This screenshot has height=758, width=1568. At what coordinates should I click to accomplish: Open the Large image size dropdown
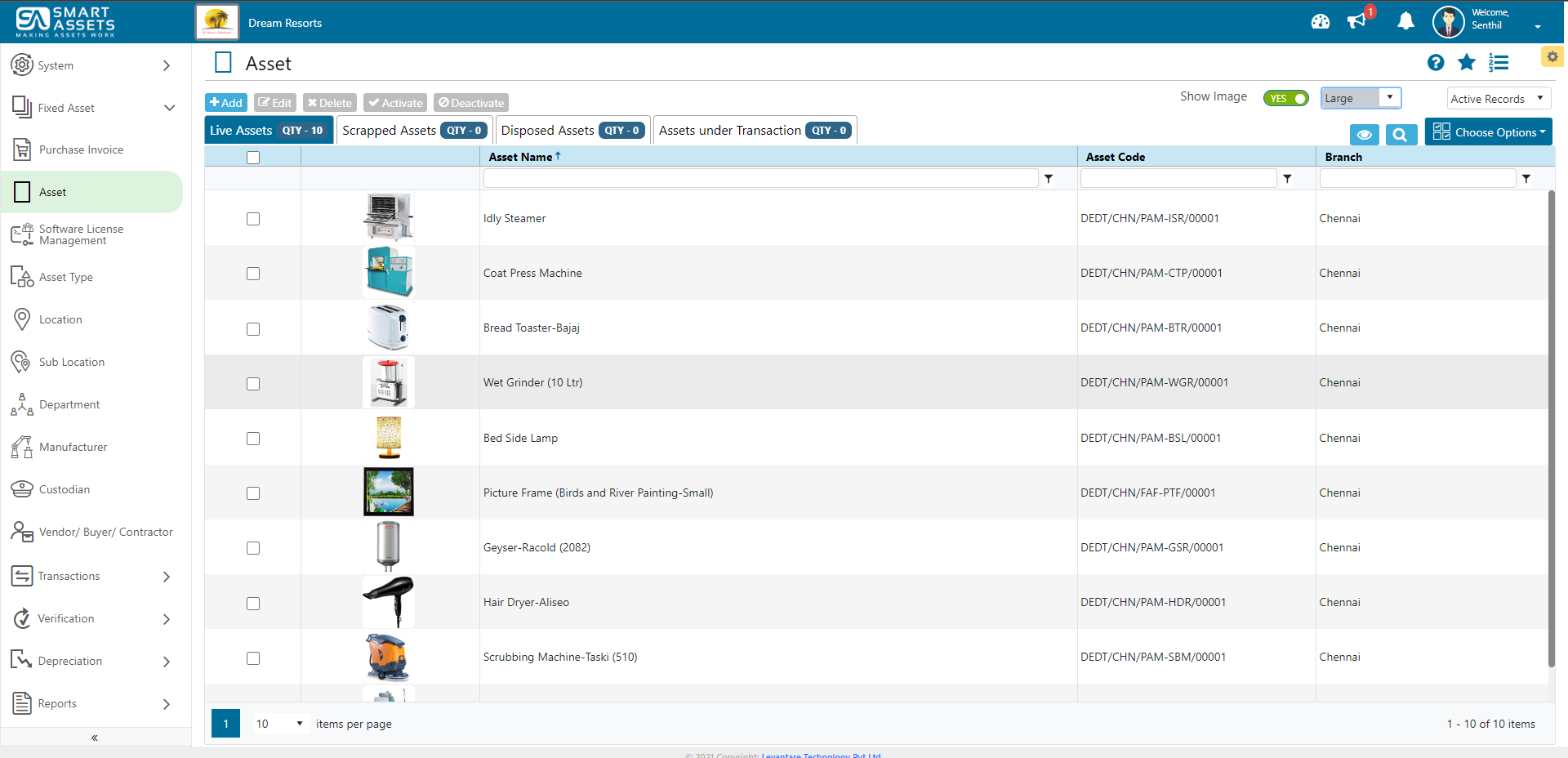1361,98
